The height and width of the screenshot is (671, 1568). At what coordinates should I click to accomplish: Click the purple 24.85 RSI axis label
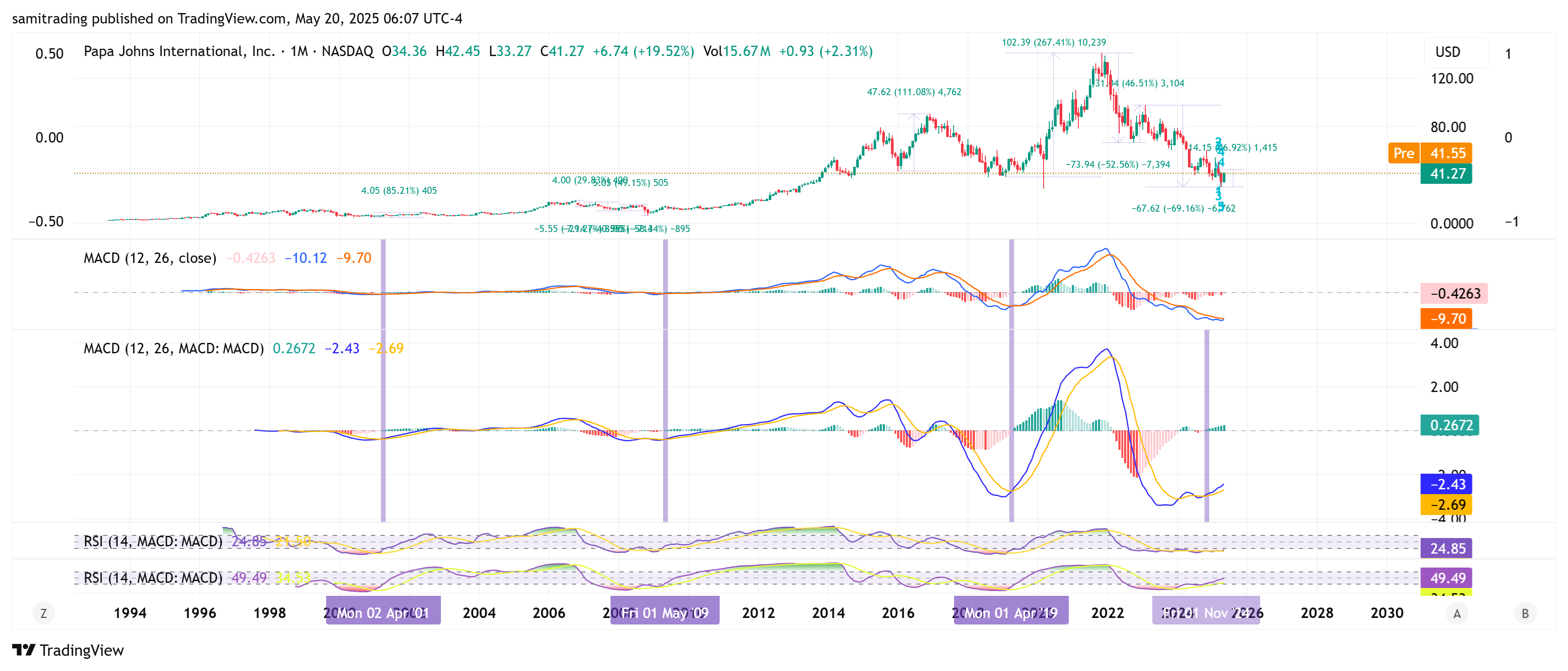tap(1446, 549)
